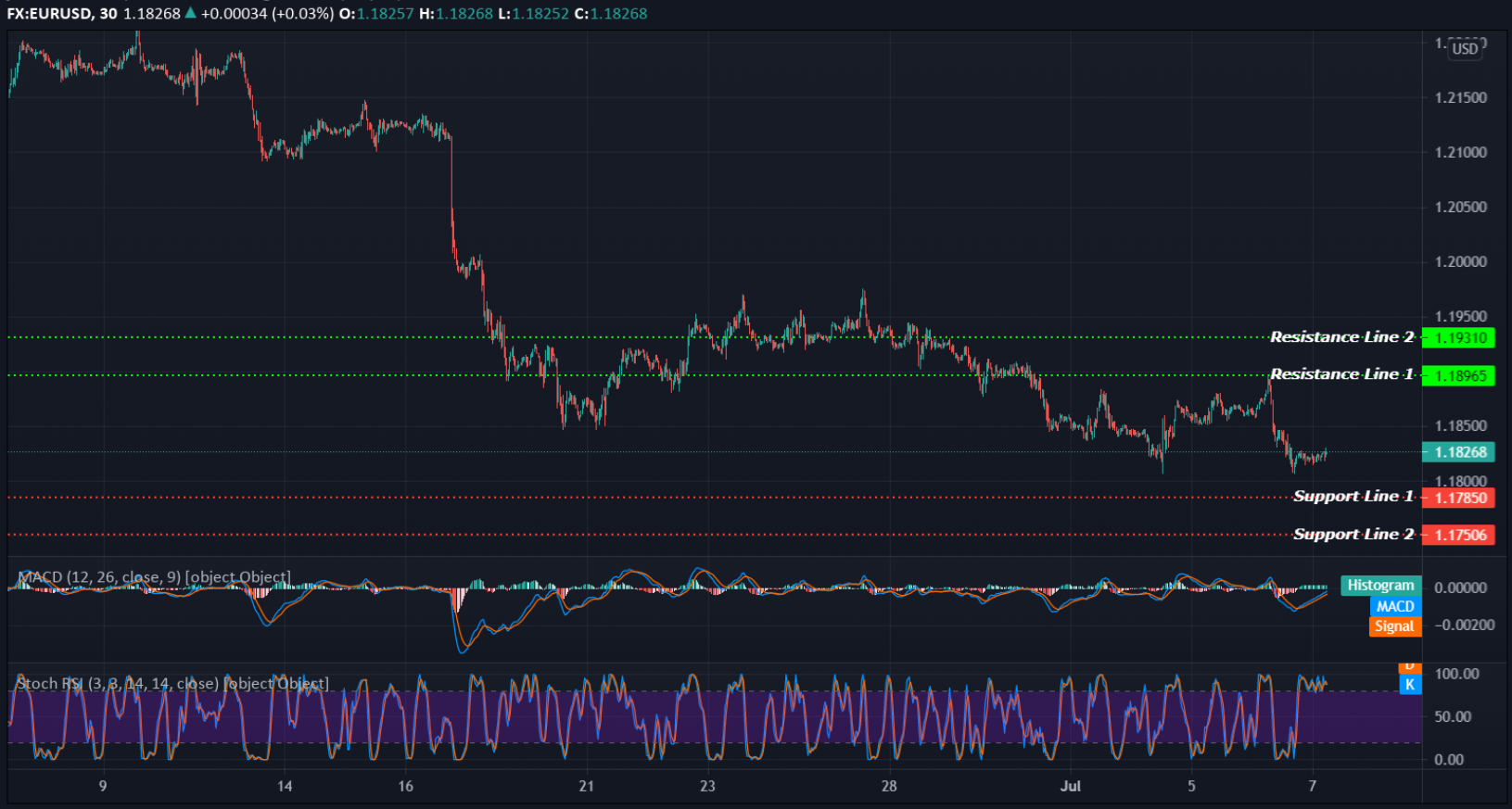This screenshot has height=809, width=1512.
Task: Click the date 23 on time axis
Action: [708, 786]
